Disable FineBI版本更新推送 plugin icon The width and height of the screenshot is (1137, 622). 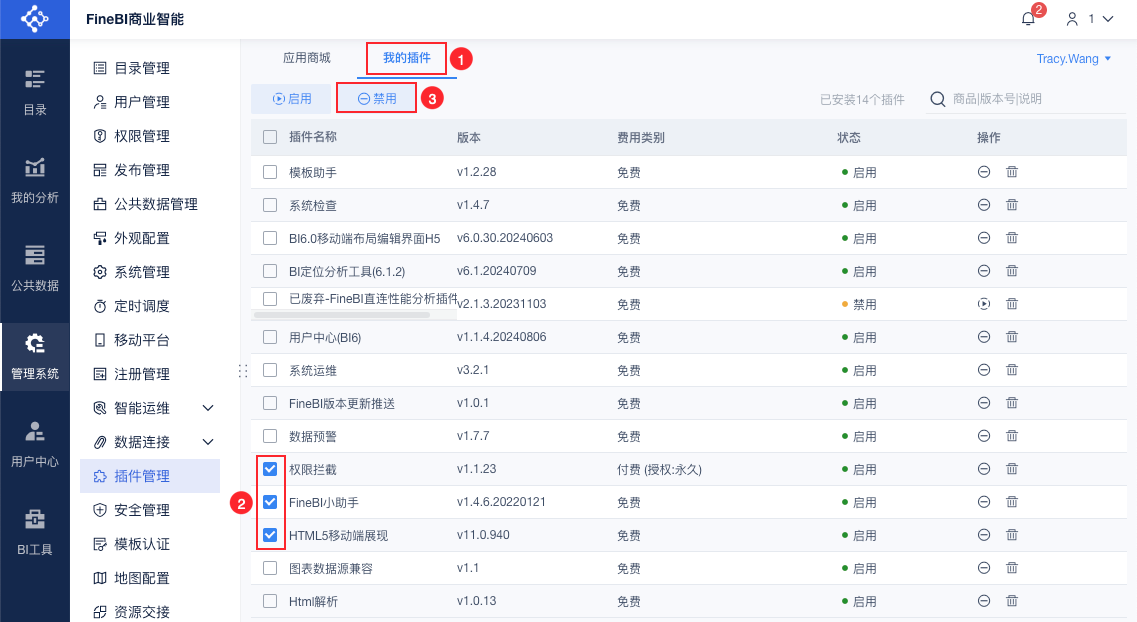click(984, 403)
